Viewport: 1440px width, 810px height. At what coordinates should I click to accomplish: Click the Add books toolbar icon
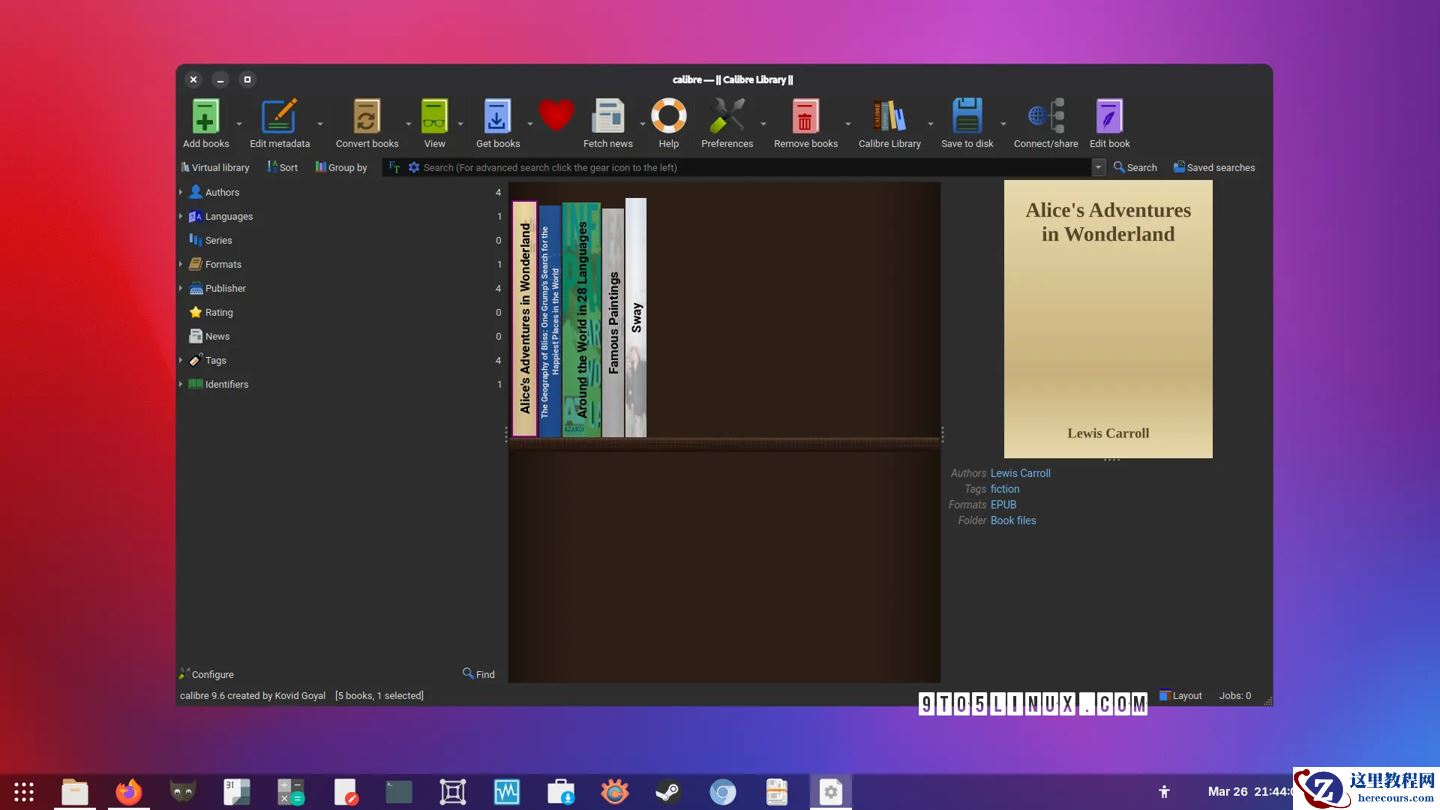[205, 117]
